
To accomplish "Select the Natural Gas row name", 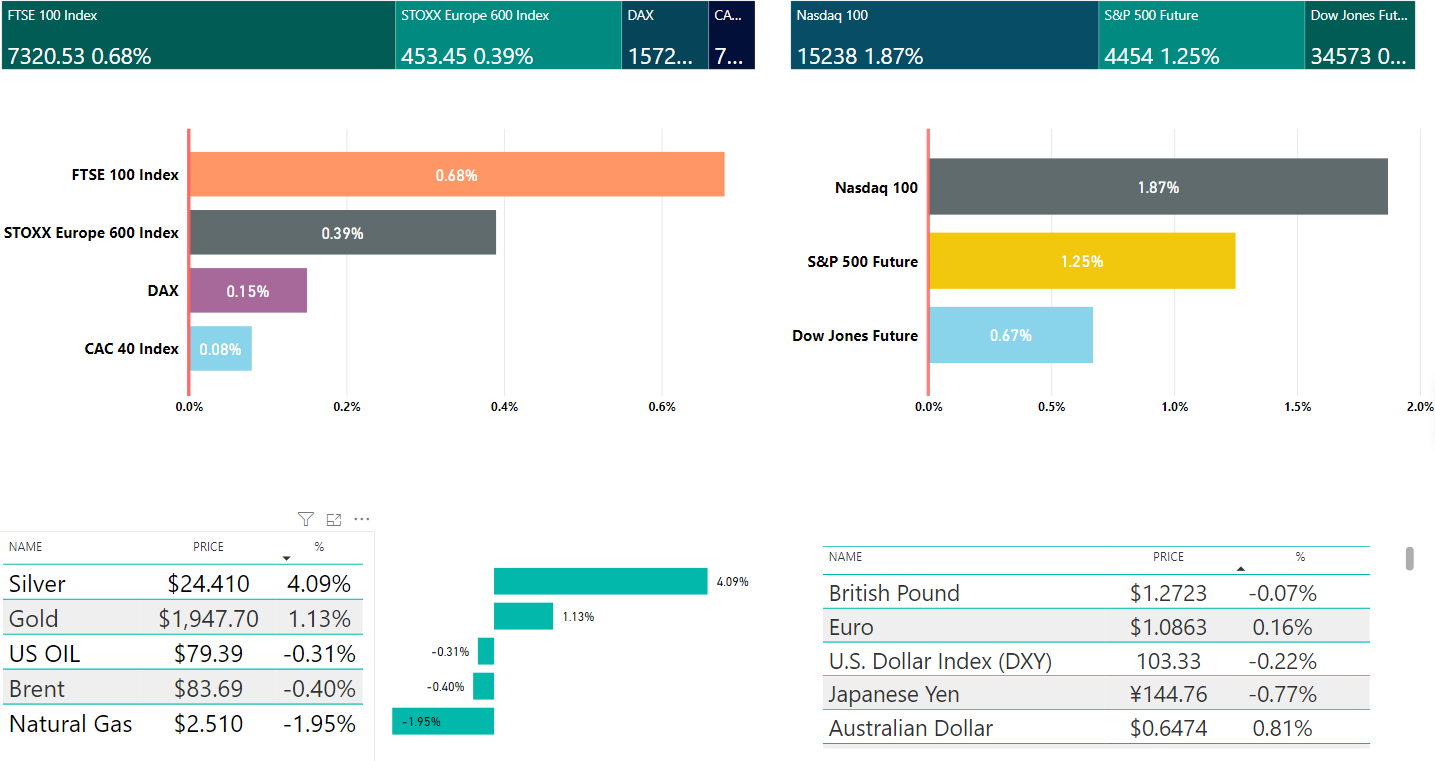I will (x=71, y=724).
